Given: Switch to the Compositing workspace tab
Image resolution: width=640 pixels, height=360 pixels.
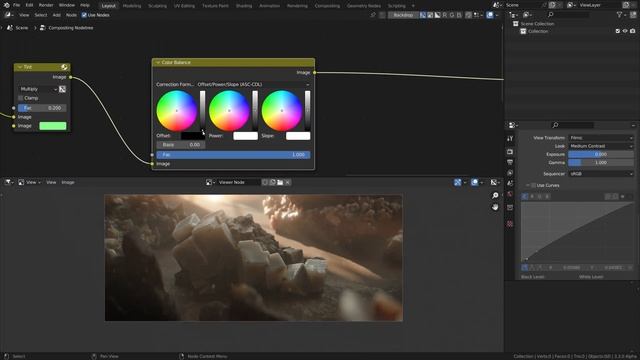Looking at the screenshot, I should pos(327,6).
